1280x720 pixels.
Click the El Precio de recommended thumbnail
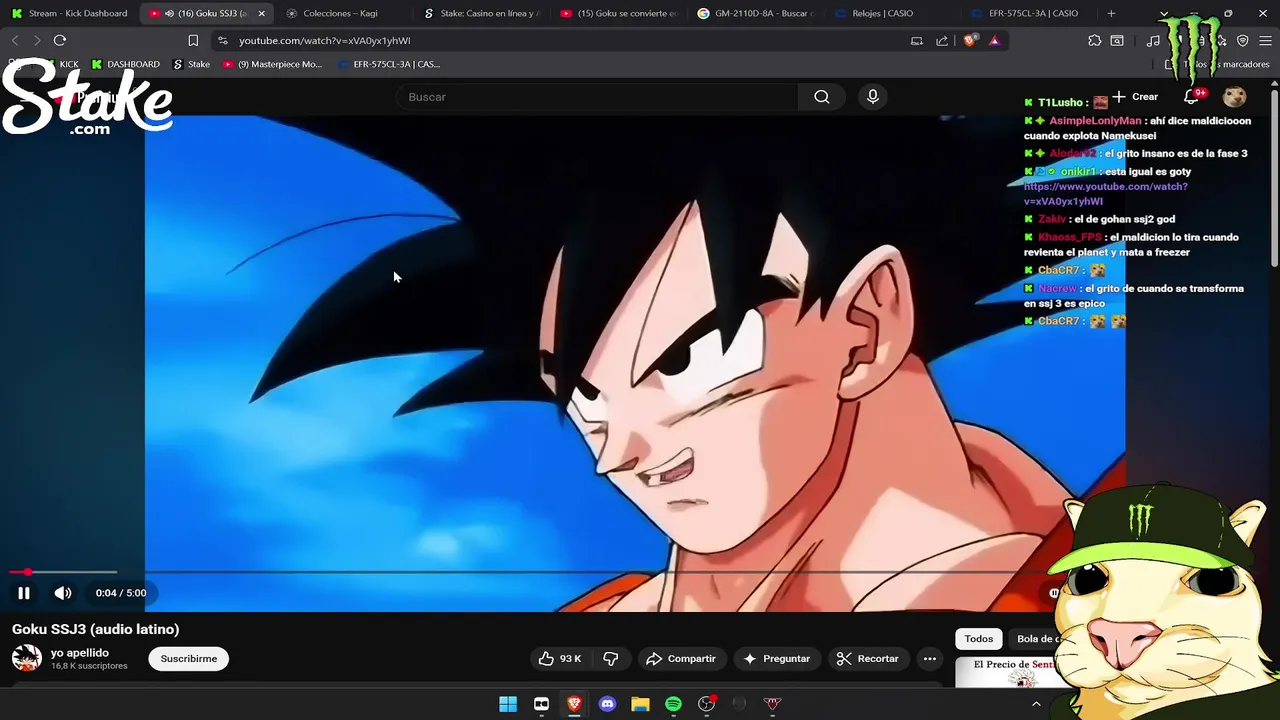1008,672
